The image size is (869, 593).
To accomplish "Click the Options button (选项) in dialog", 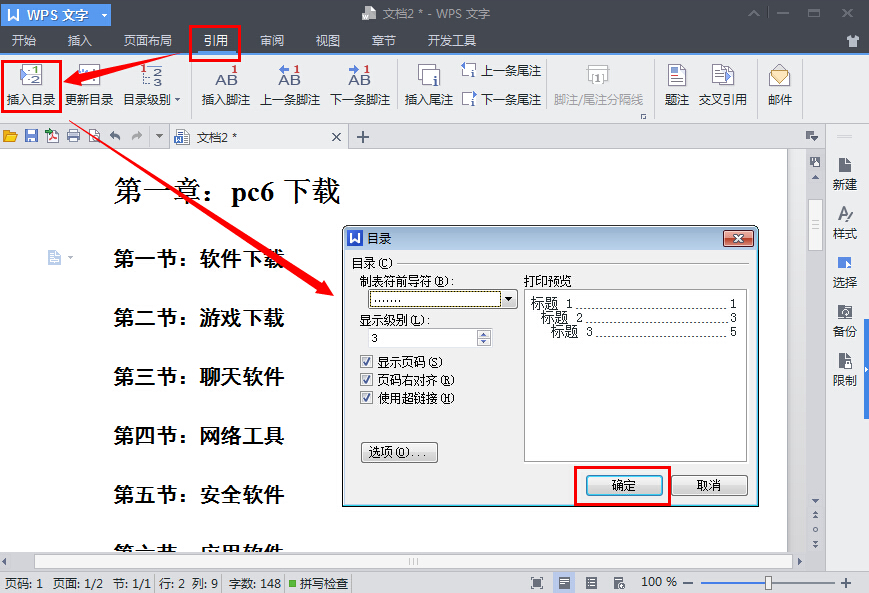I will (x=398, y=453).
